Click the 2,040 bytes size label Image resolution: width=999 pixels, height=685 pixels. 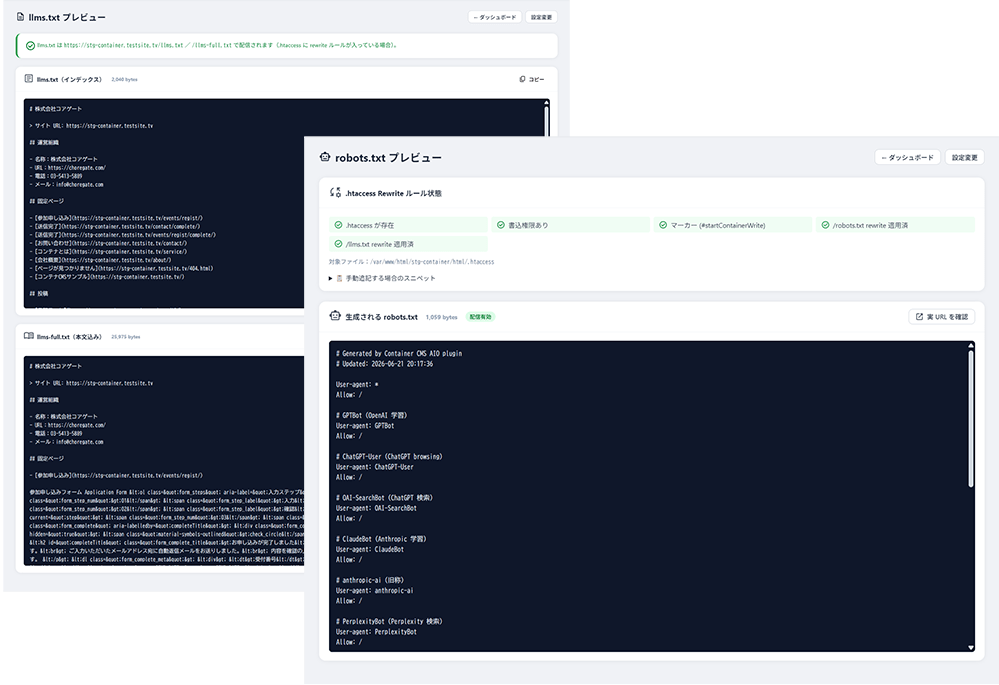click(x=124, y=80)
